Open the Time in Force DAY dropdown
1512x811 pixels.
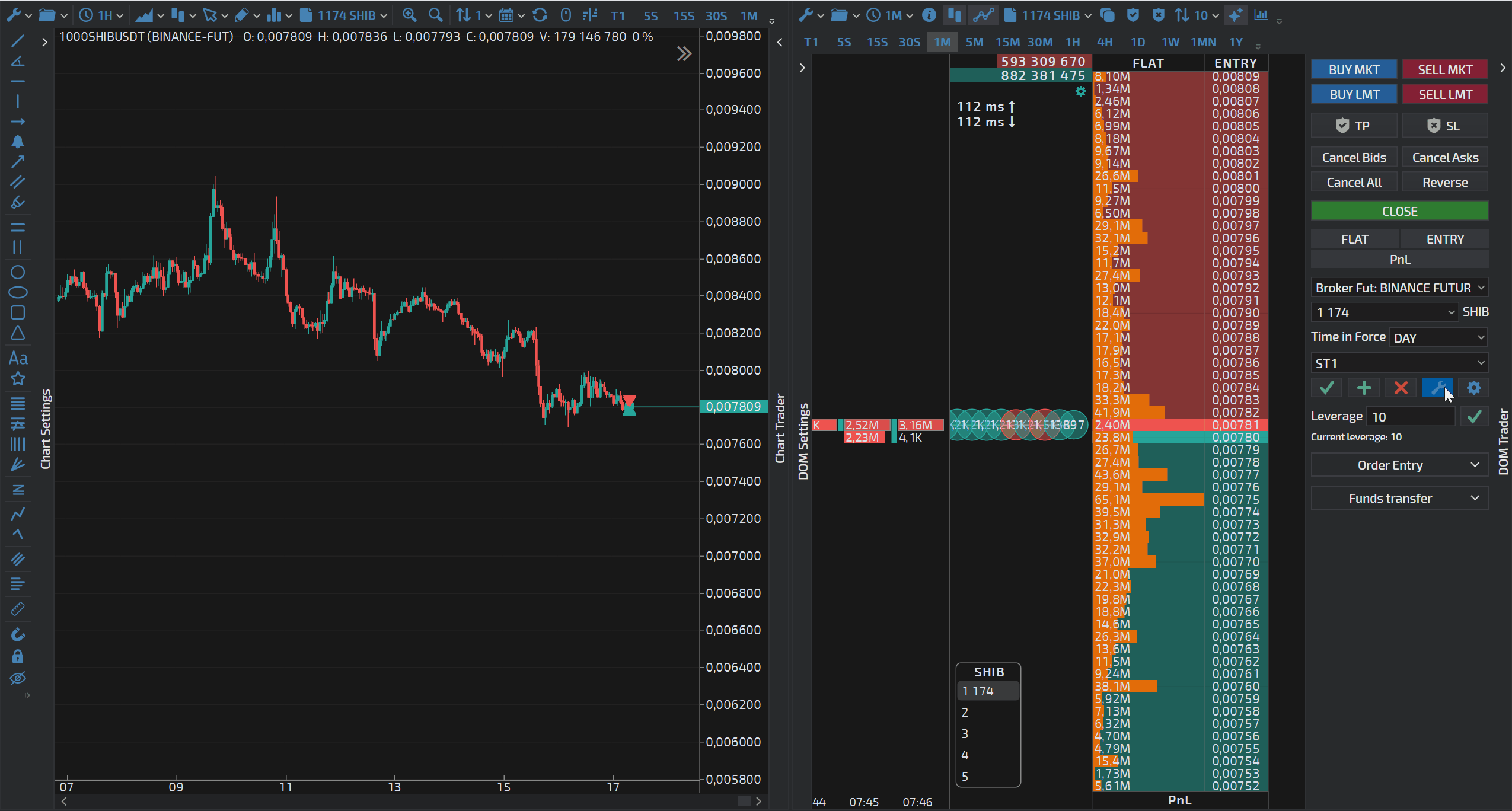click(1438, 337)
